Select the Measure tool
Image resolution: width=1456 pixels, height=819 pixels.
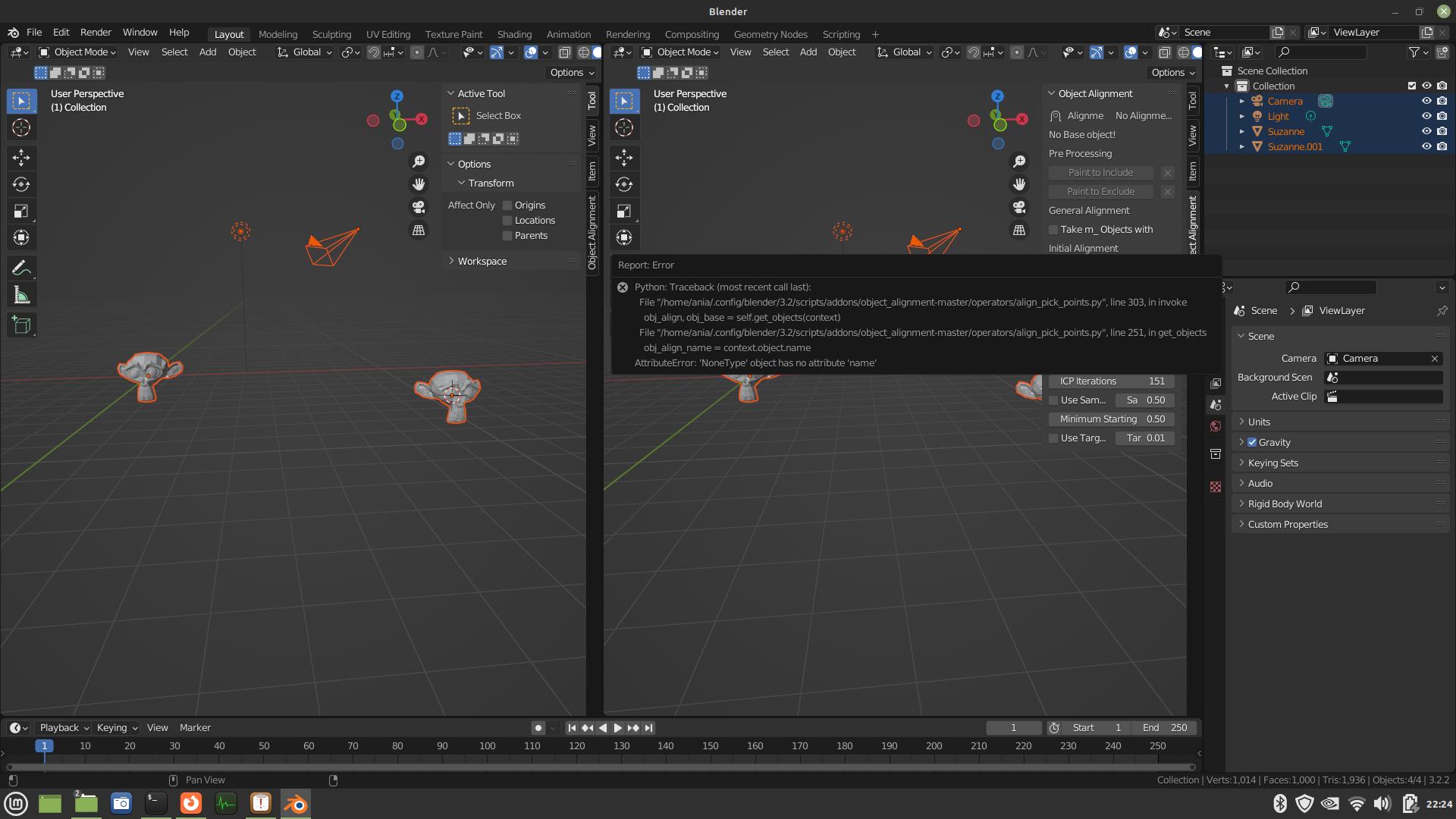(x=21, y=293)
